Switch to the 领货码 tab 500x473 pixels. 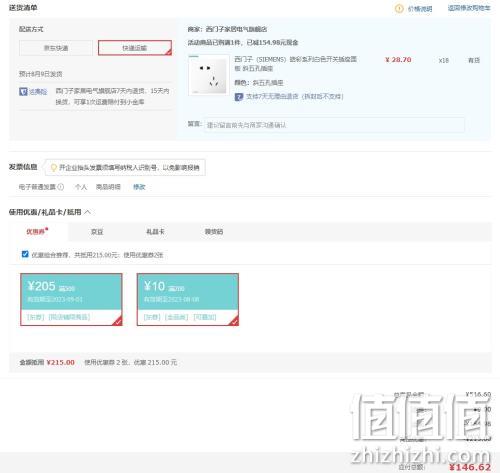coord(214,231)
